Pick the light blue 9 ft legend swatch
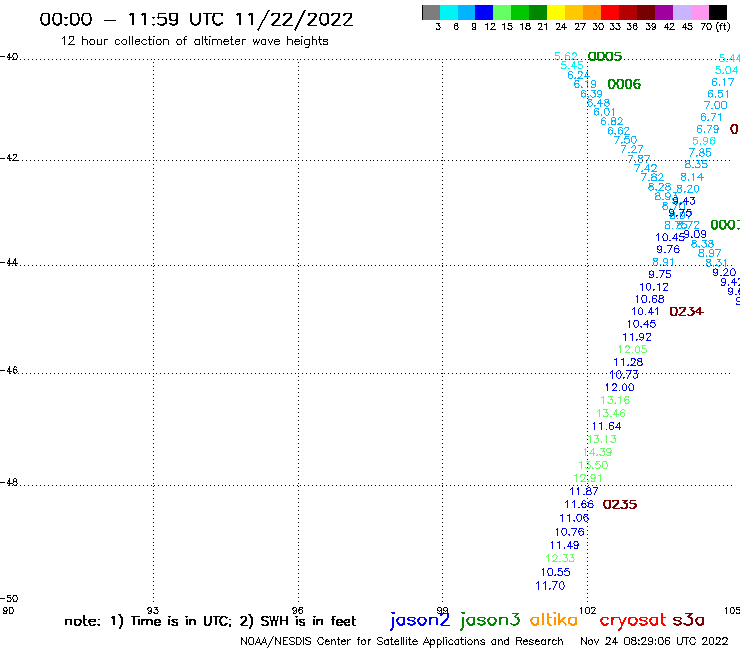The image size is (740, 650). [x=467, y=12]
